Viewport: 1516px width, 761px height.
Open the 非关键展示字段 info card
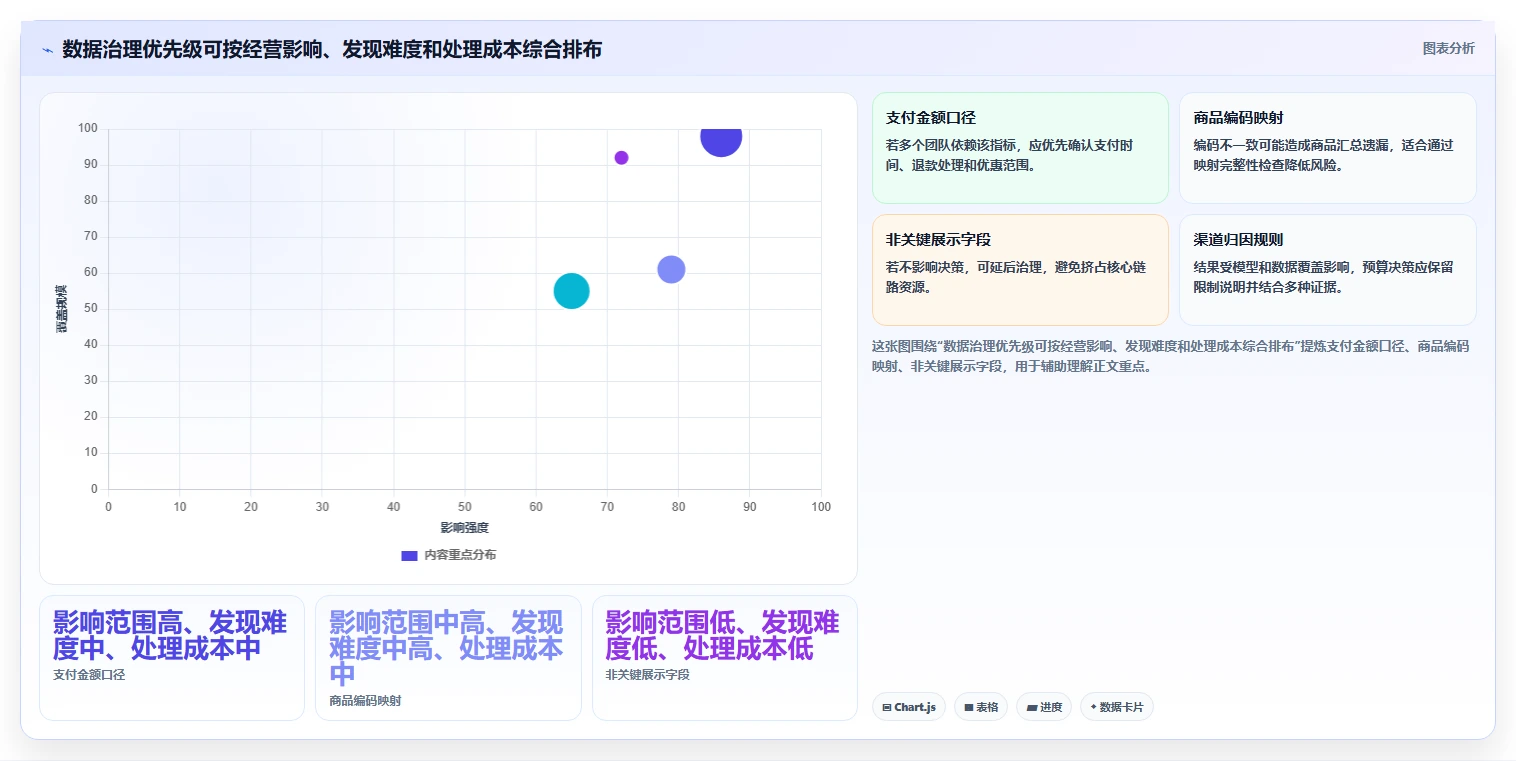click(x=1020, y=270)
